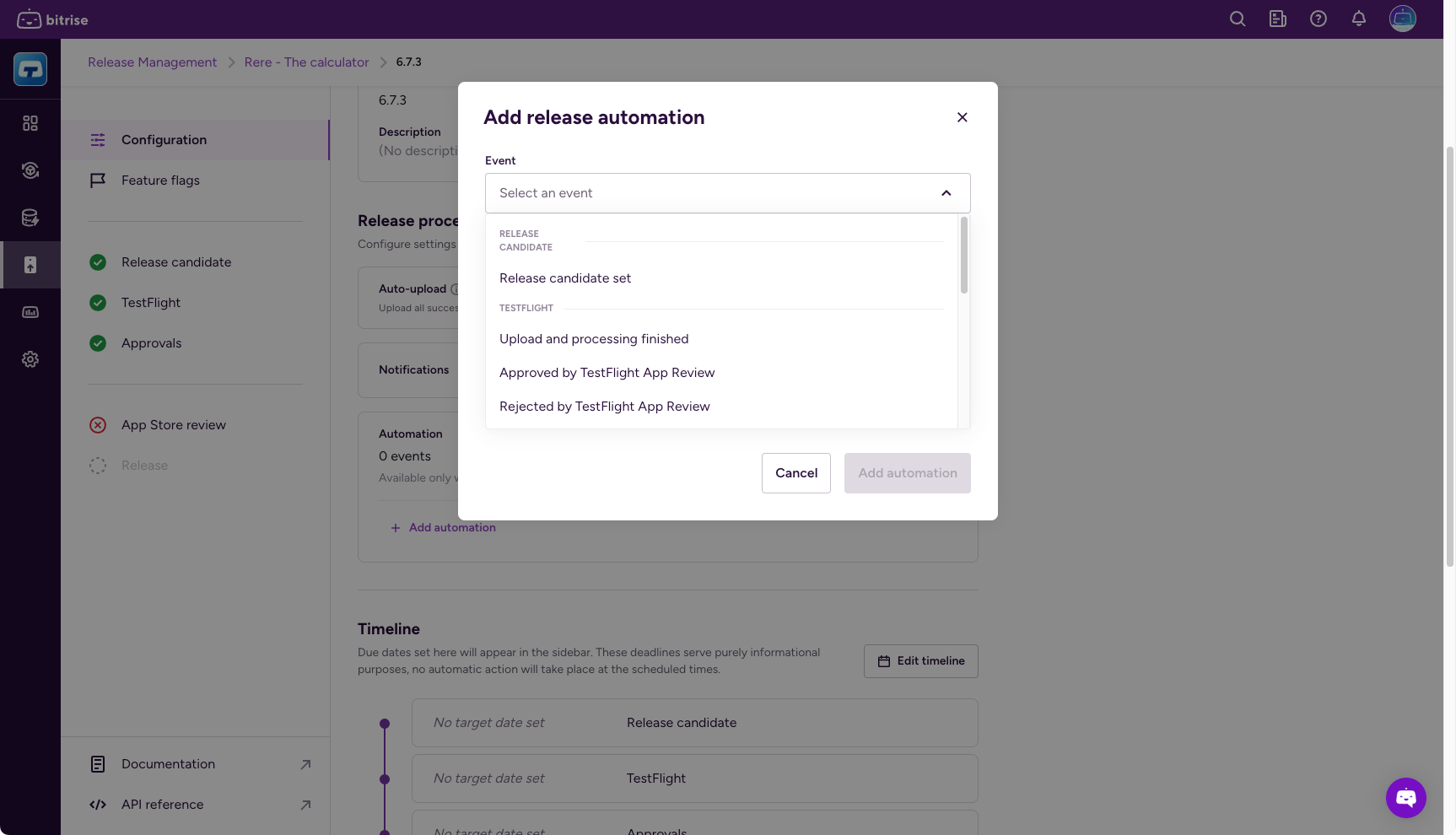Open the dashboard grid icon in sidebar
This screenshot has width=1456, height=835.
click(x=30, y=123)
